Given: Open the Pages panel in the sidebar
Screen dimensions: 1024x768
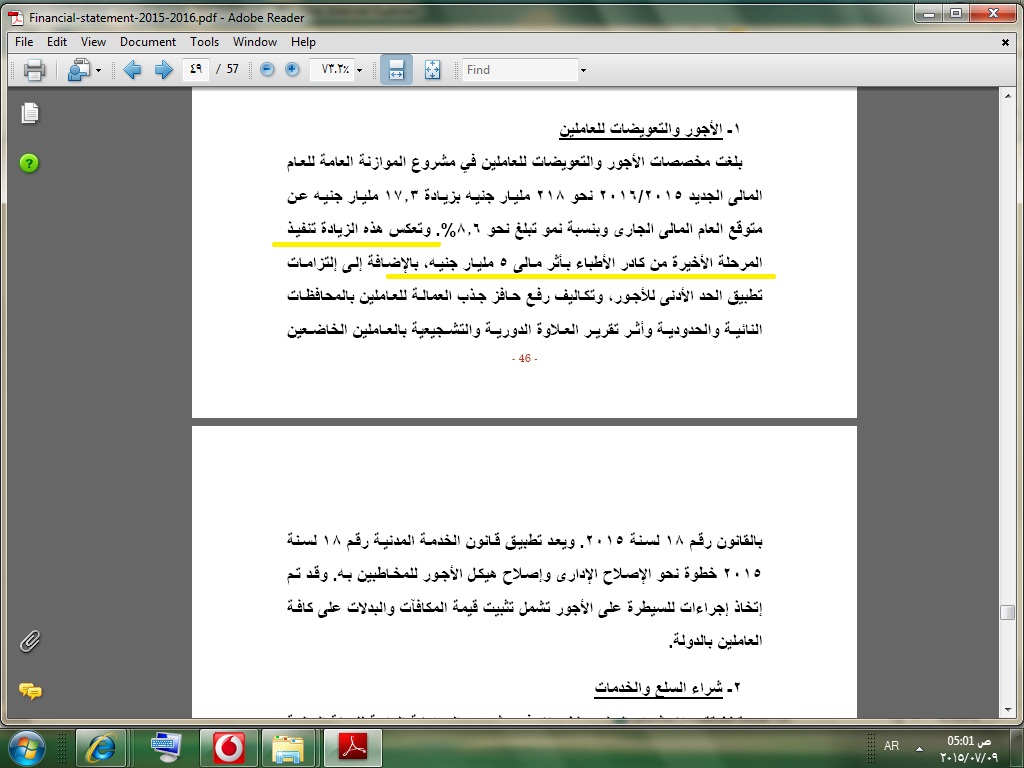Looking at the screenshot, I should point(29,113).
